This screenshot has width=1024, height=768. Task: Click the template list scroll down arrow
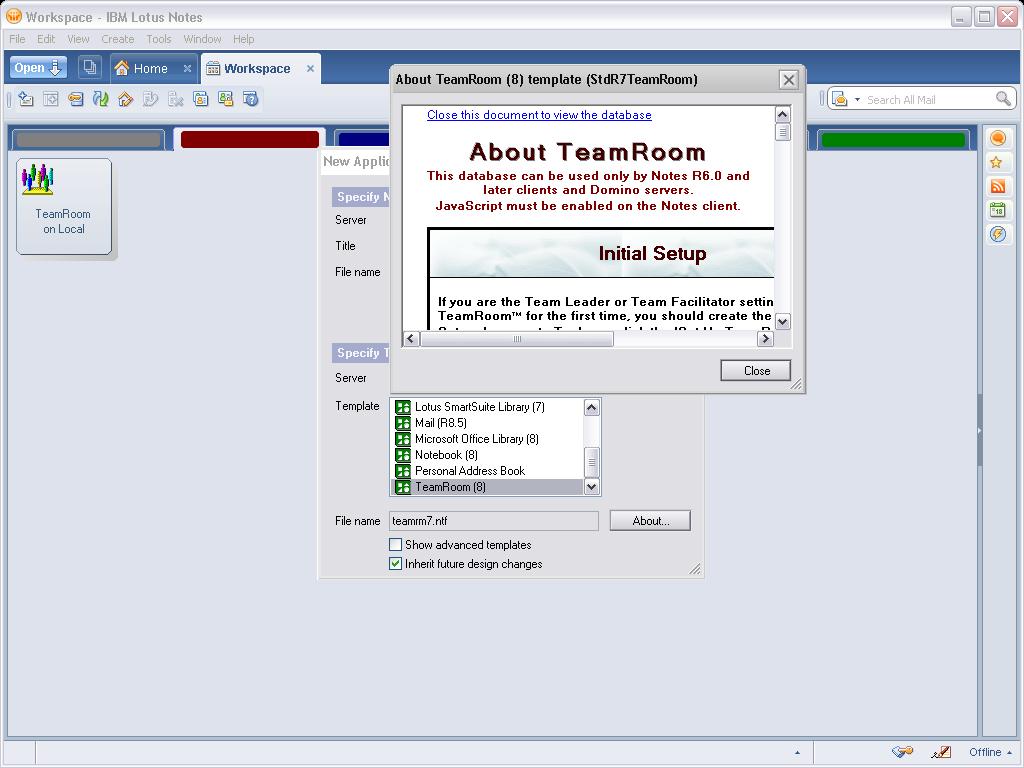592,487
